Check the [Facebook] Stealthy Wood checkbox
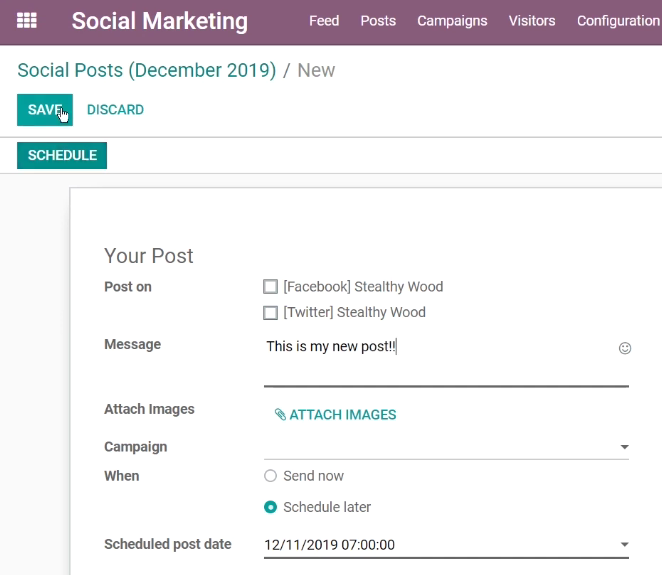662x575 pixels. (270, 286)
